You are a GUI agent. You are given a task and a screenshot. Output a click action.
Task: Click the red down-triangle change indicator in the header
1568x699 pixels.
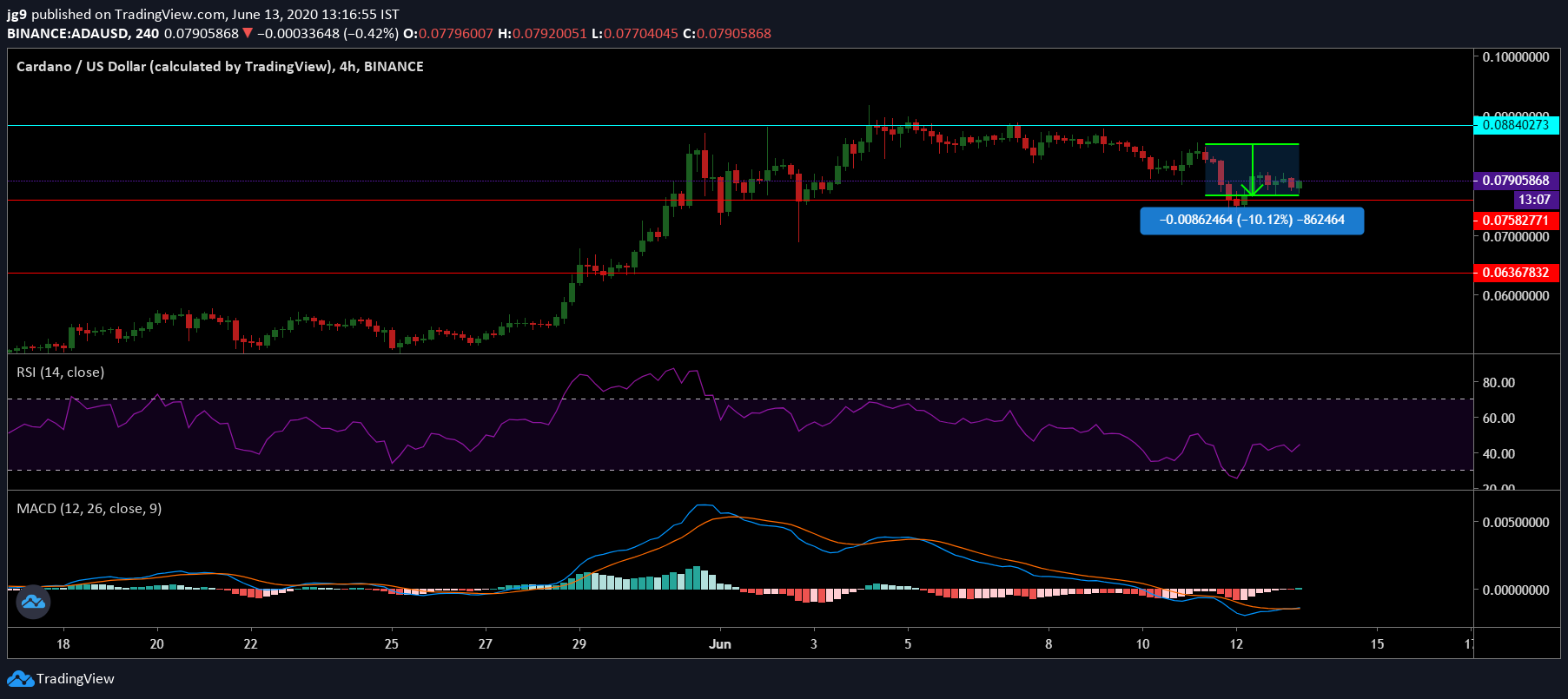tap(248, 34)
